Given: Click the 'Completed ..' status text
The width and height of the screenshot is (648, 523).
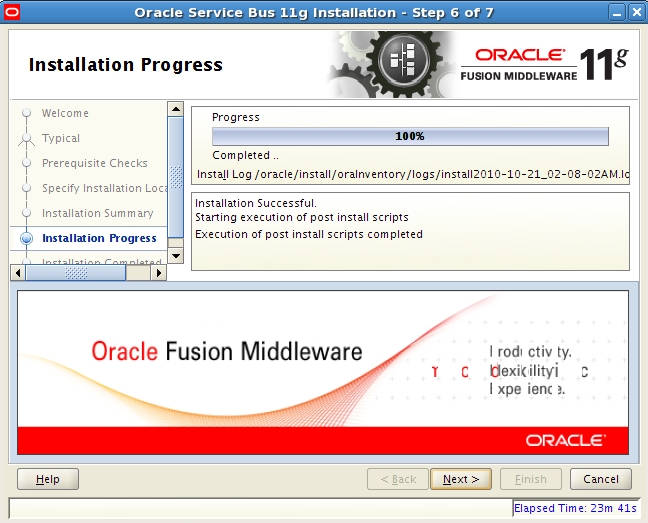Looking at the screenshot, I should [x=245, y=155].
